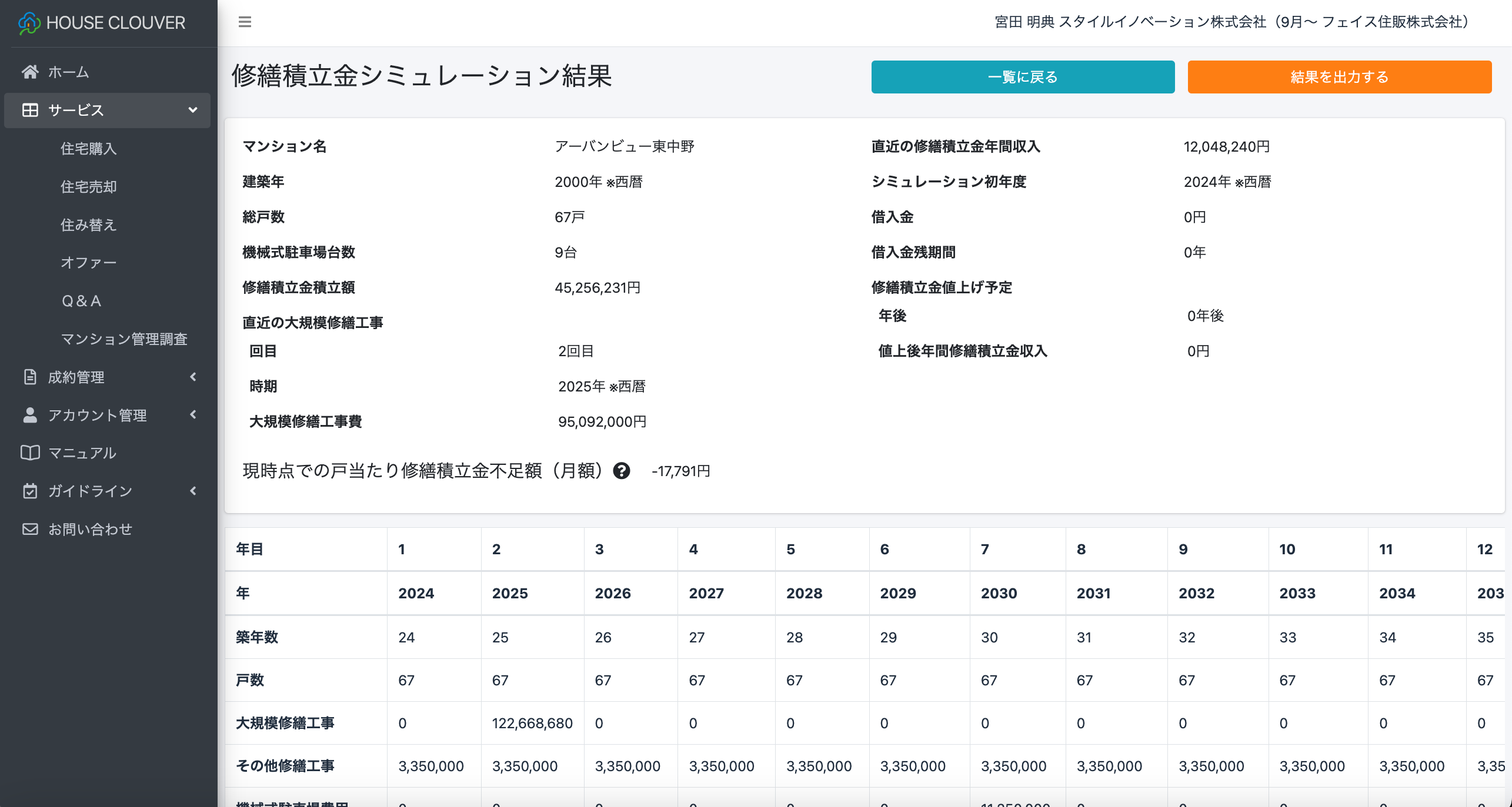Open the 住宅購入 menu item

(89, 149)
